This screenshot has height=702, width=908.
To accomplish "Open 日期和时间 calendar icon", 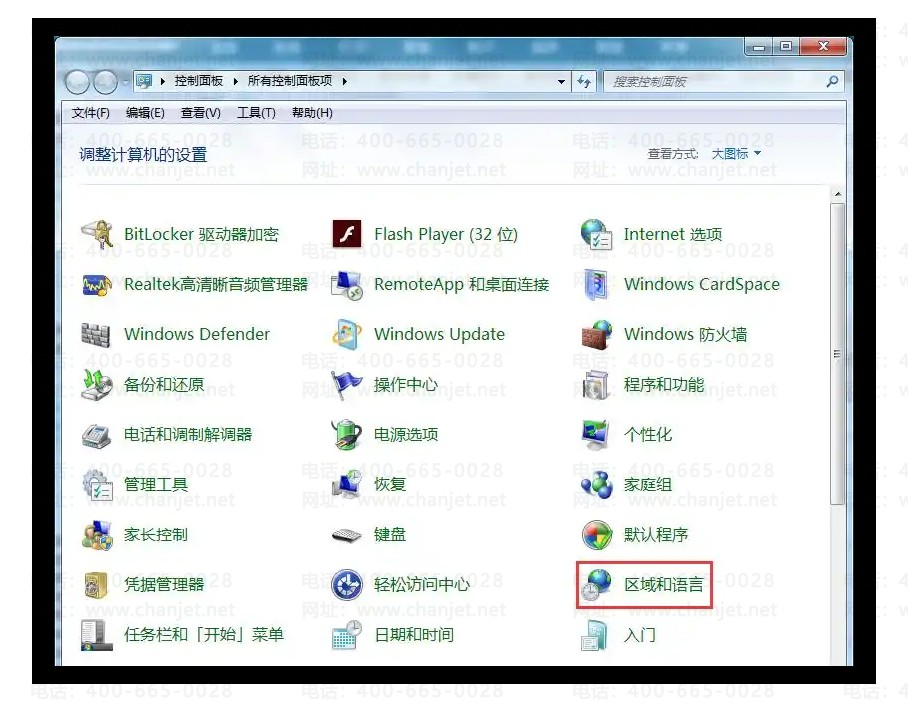I will [x=347, y=635].
